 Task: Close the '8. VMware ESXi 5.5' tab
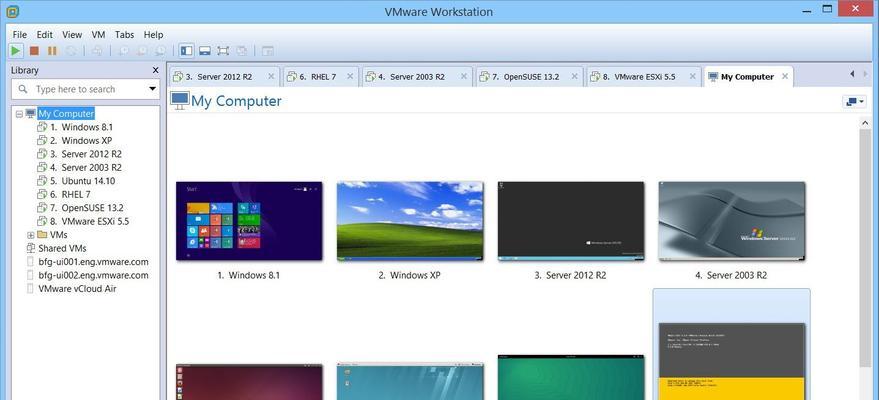(x=692, y=76)
